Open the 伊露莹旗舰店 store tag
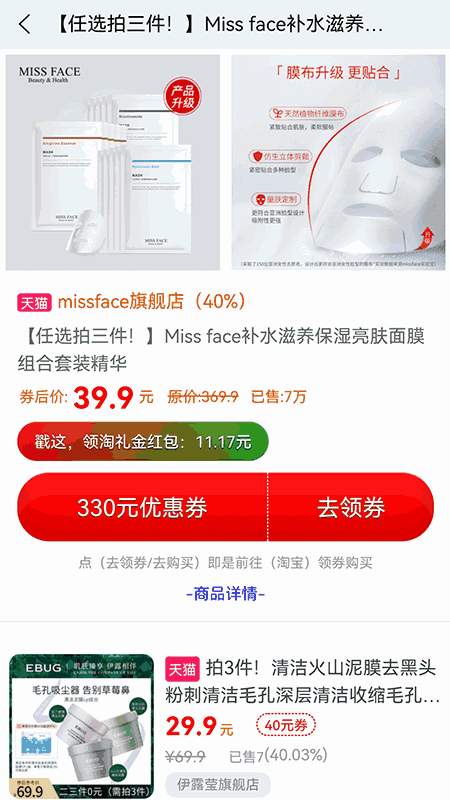The width and height of the screenshot is (450, 800). pos(218,785)
